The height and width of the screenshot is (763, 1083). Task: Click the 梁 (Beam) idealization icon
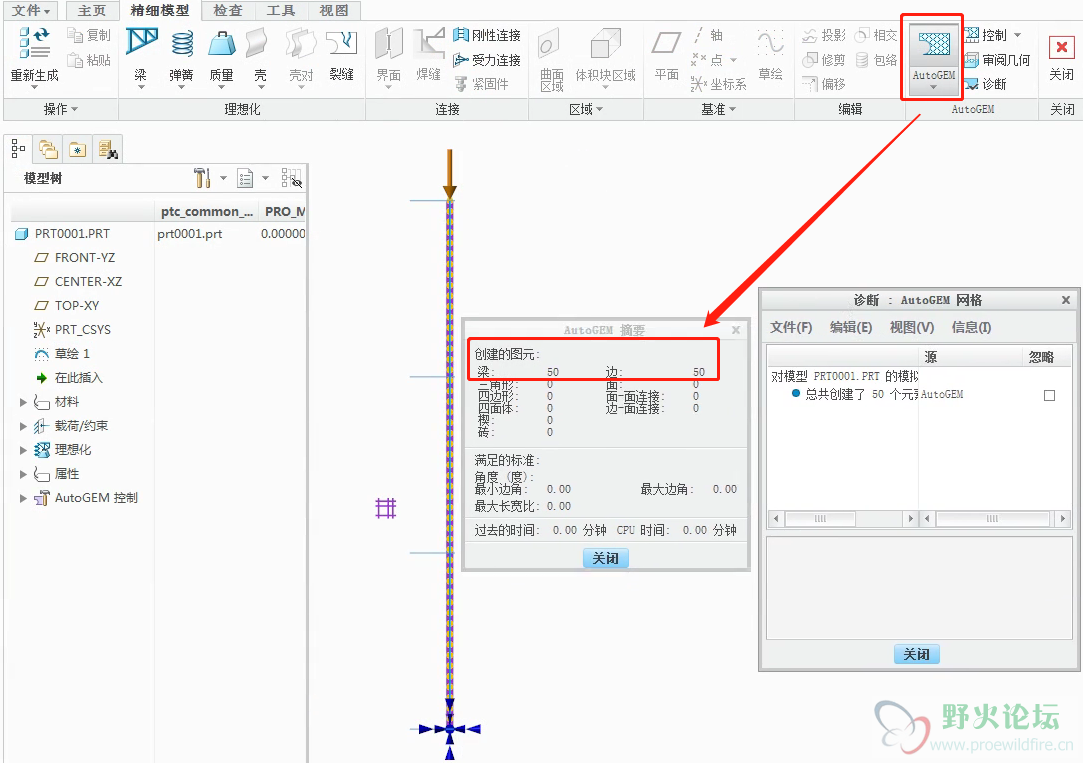[x=140, y=44]
